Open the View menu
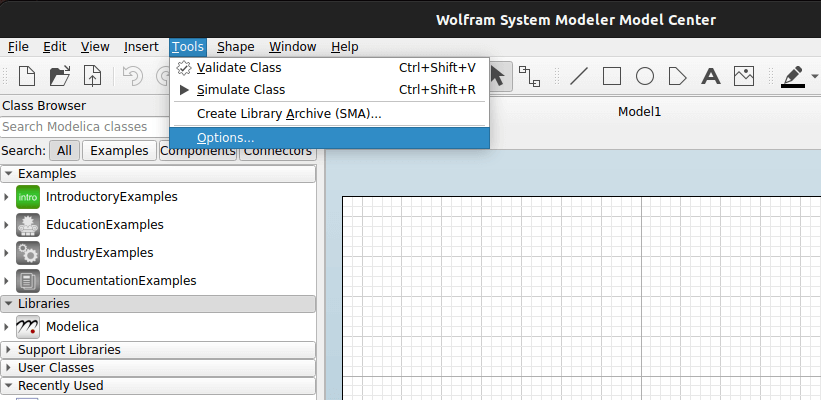Viewport: 821px width, 400px height. (x=95, y=47)
